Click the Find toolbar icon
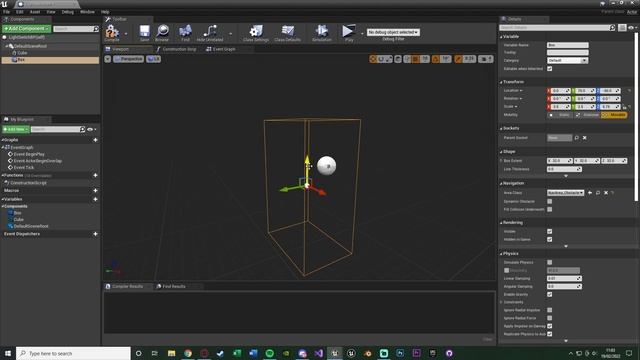The width and height of the screenshot is (640, 360). 185,32
